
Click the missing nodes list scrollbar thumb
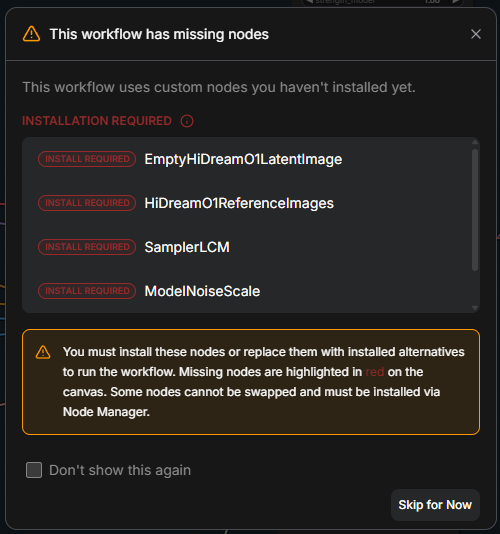tap(475, 210)
